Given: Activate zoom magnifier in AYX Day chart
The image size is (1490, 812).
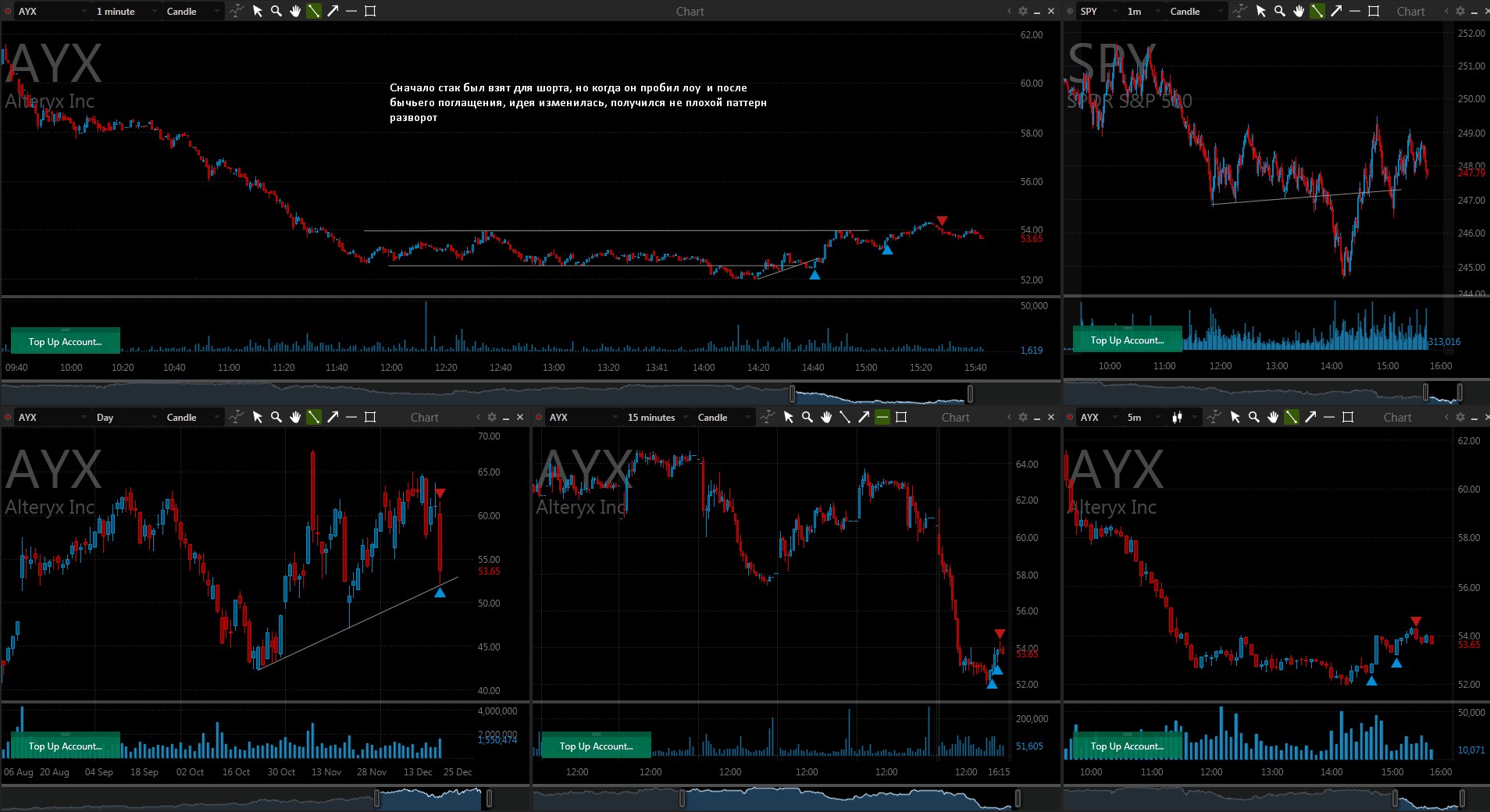Looking at the screenshot, I should pos(276,417).
